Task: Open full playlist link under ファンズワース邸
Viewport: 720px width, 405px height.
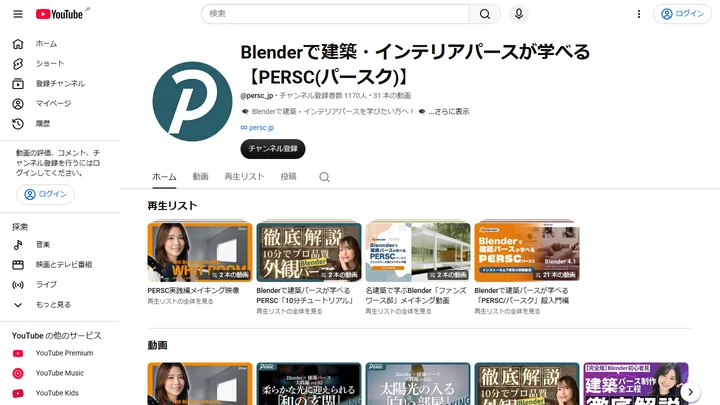Action: click(398, 311)
